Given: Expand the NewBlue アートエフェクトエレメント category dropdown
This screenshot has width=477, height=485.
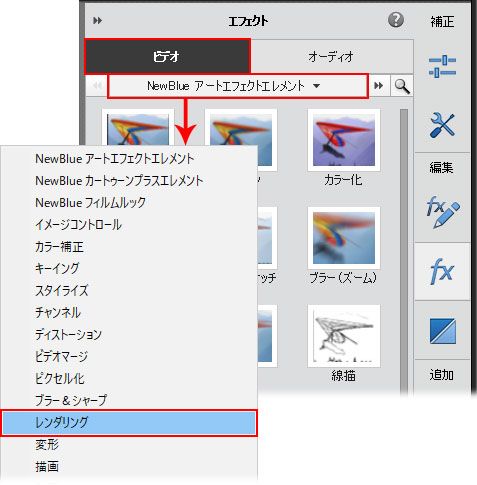Looking at the screenshot, I should coord(238,86).
